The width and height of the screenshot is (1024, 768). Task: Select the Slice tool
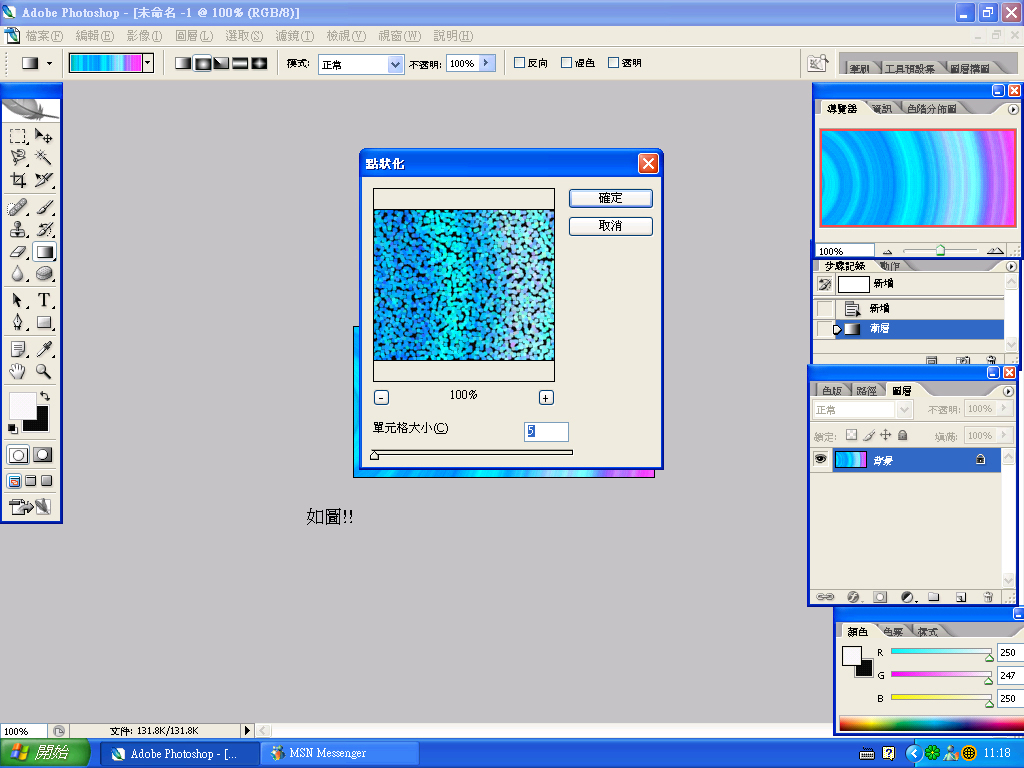(44, 180)
